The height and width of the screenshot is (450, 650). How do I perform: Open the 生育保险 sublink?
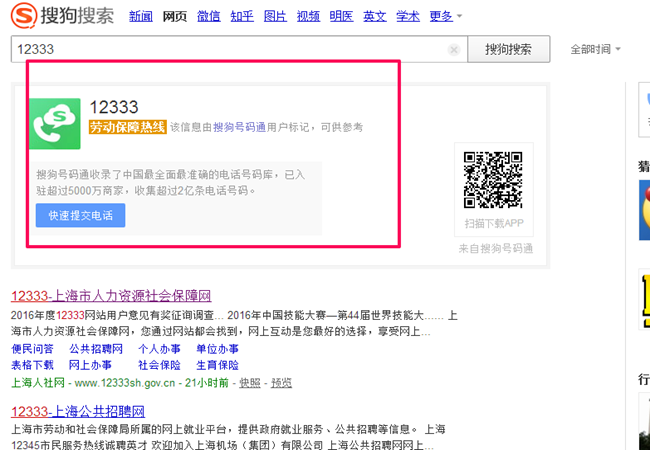pyautogui.click(x=218, y=365)
